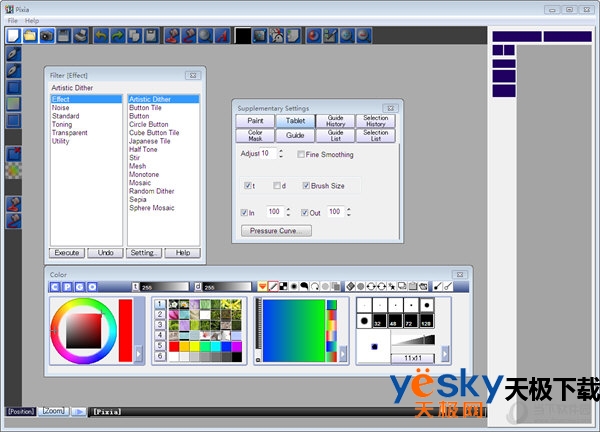Viewport: 600px width, 432px height.
Task: Uncheck the Brush Size checkbox
Action: (x=307, y=186)
